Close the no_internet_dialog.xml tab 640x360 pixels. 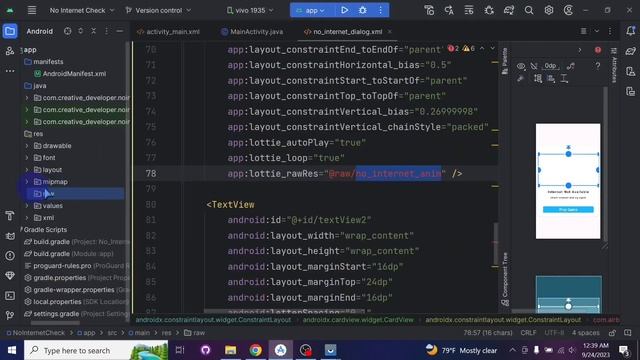[389, 31]
